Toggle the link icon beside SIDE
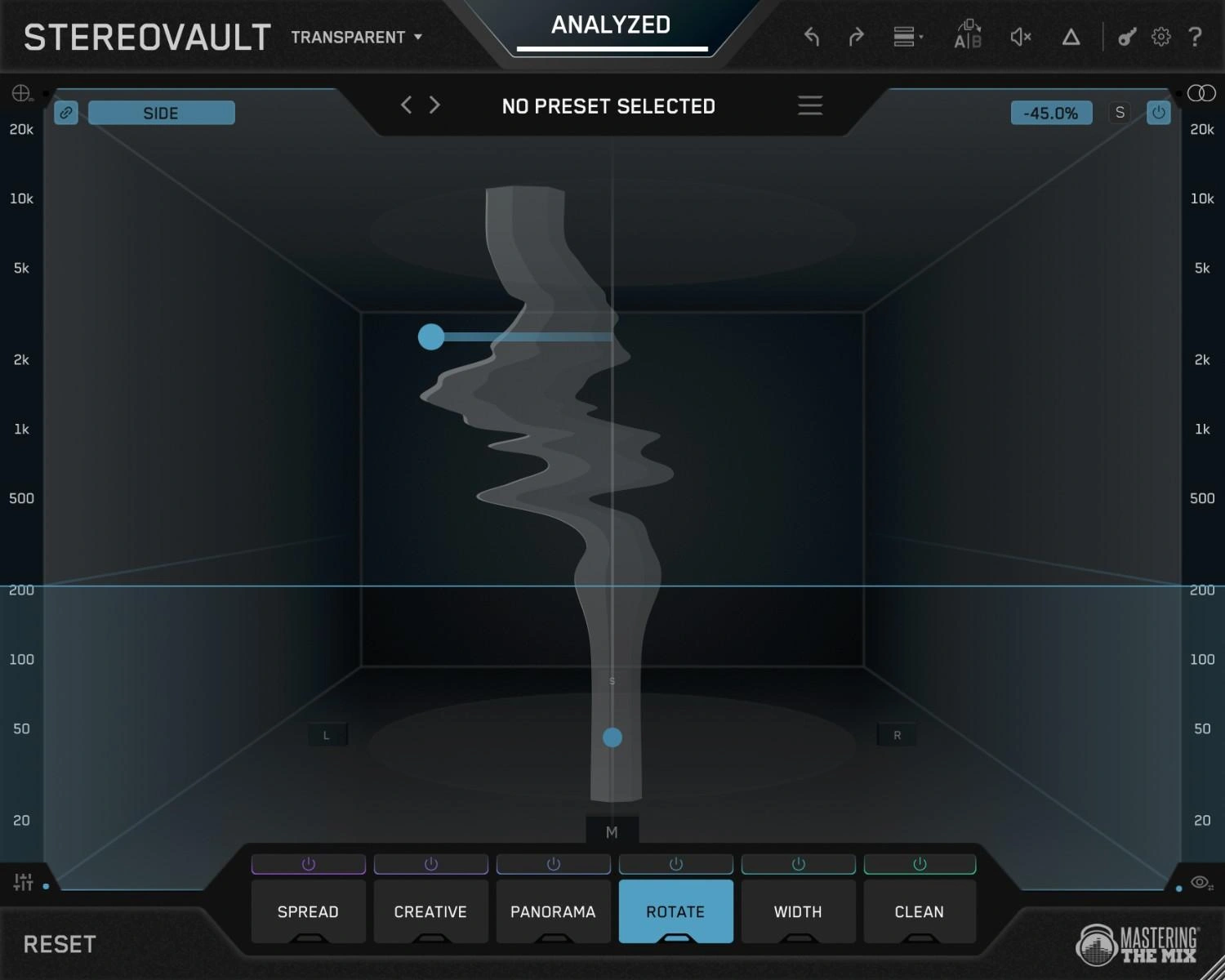The width and height of the screenshot is (1225, 980). point(66,113)
